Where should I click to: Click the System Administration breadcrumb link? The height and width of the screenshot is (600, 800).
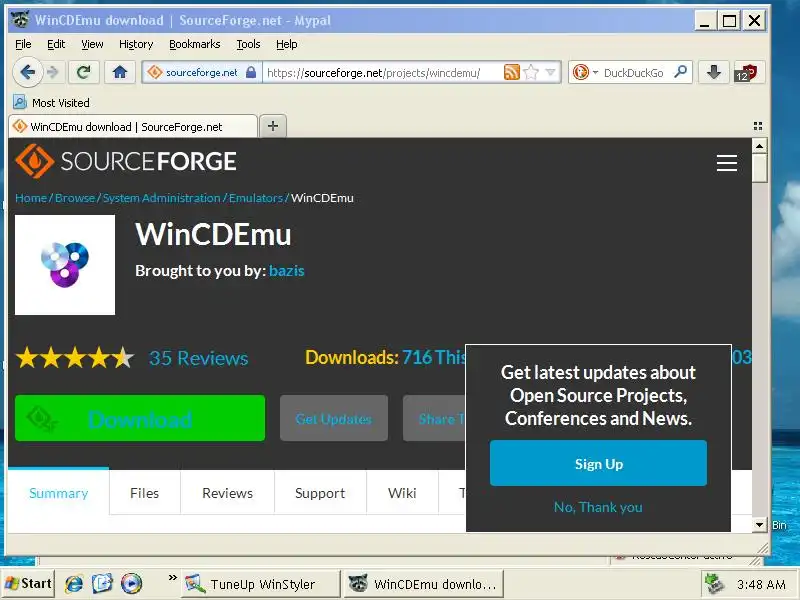pos(161,198)
